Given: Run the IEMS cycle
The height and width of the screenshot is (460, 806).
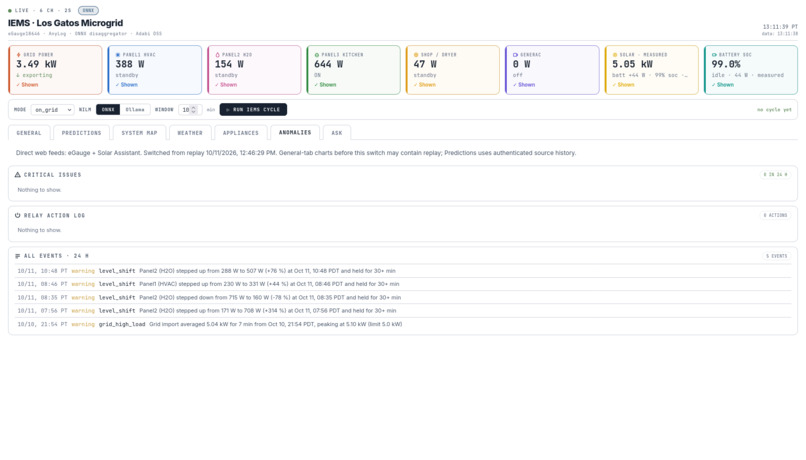Looking at the screenshot, I should coord(253,109).
